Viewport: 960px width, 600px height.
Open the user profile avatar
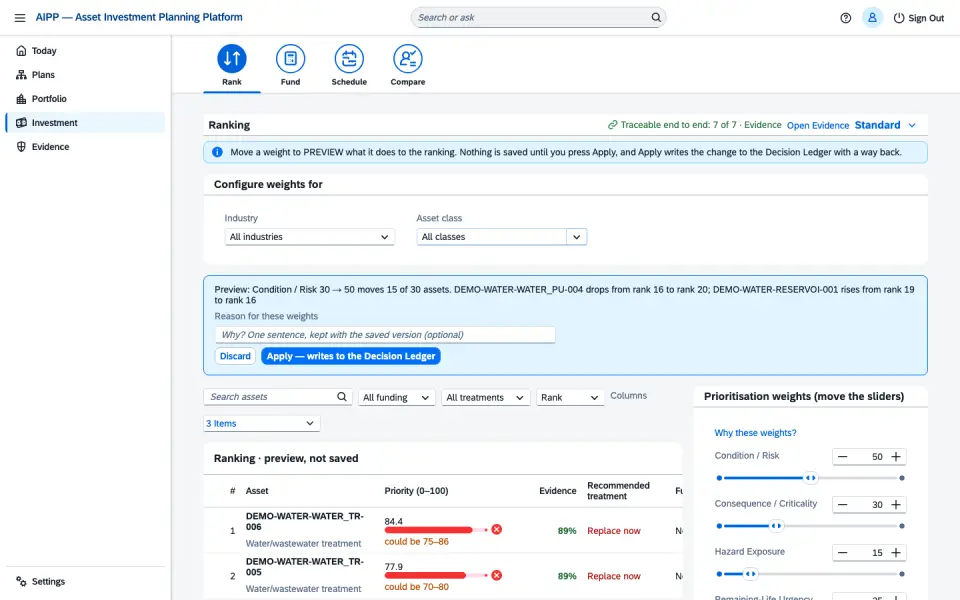point(872,18)
